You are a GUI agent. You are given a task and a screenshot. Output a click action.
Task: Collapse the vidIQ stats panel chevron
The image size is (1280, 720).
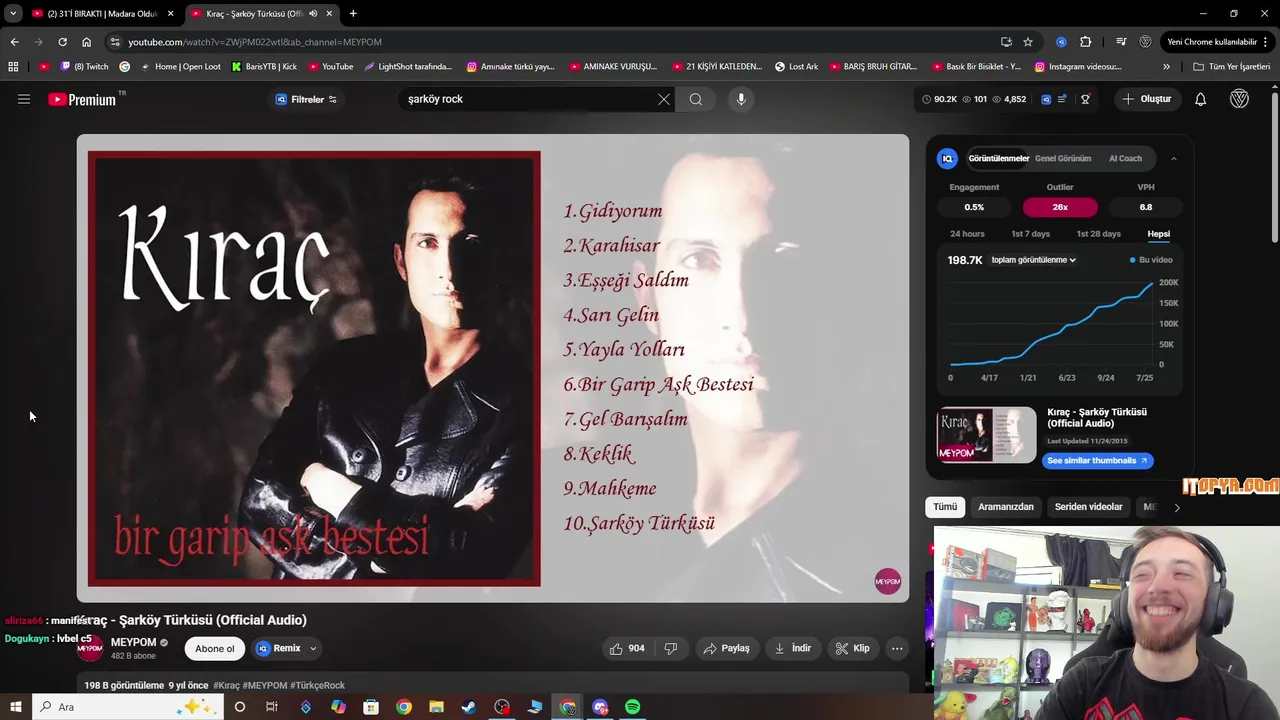tap(1174, 158)
